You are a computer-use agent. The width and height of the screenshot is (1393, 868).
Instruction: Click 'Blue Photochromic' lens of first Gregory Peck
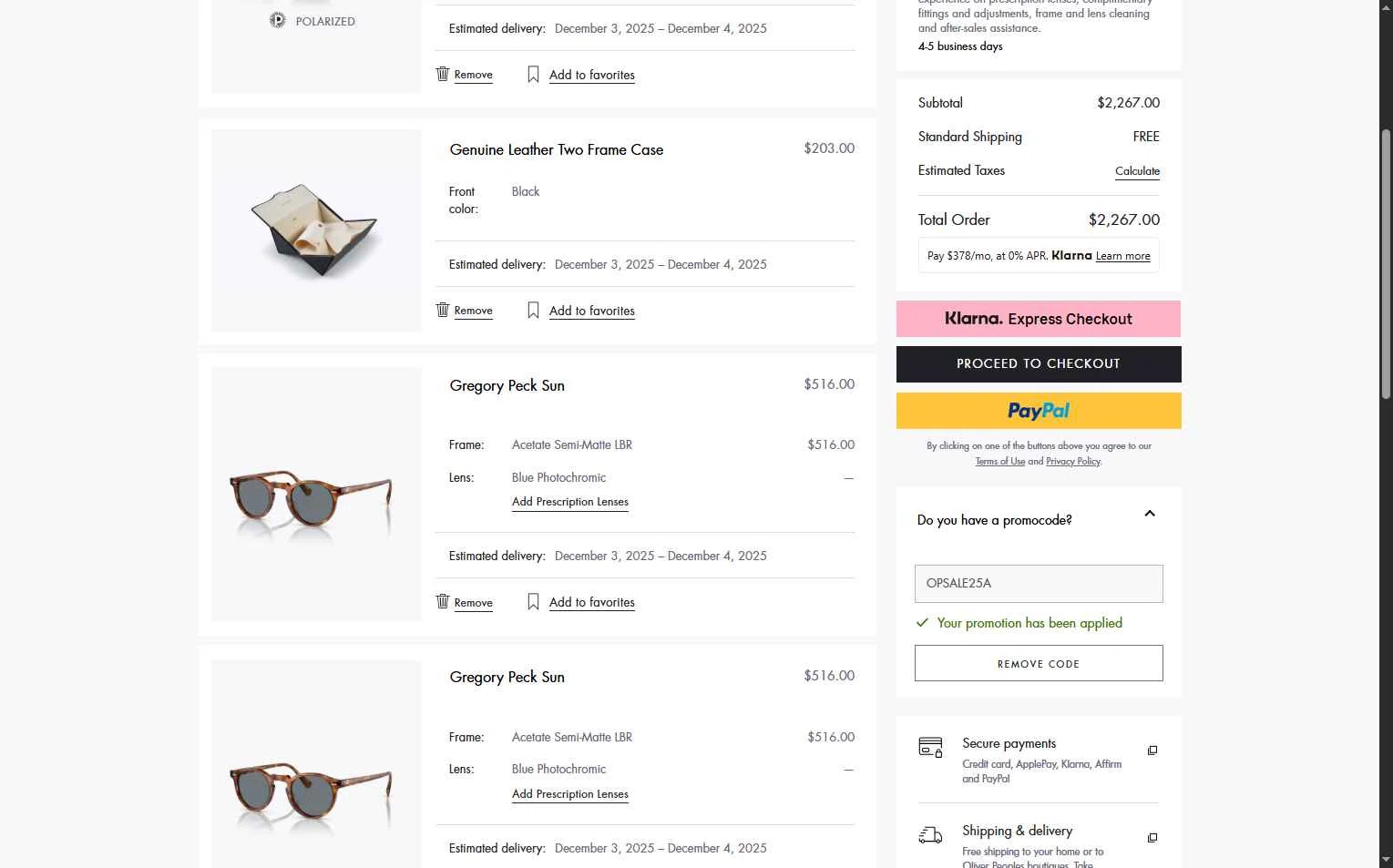coord(558,477)
